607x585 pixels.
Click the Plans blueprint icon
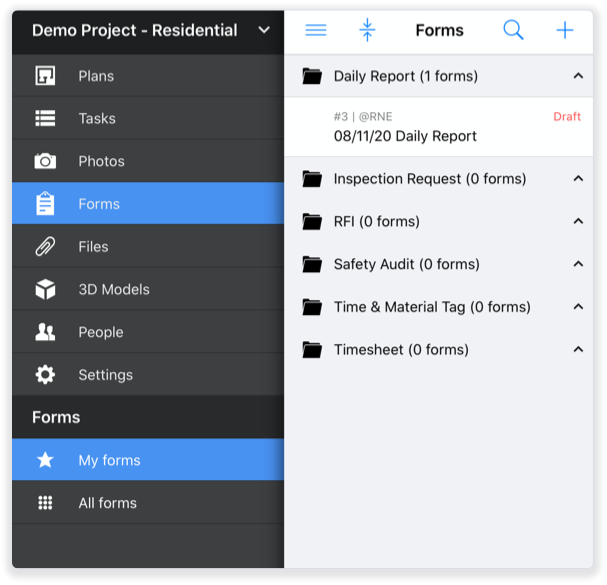click(x=45, y=76)
